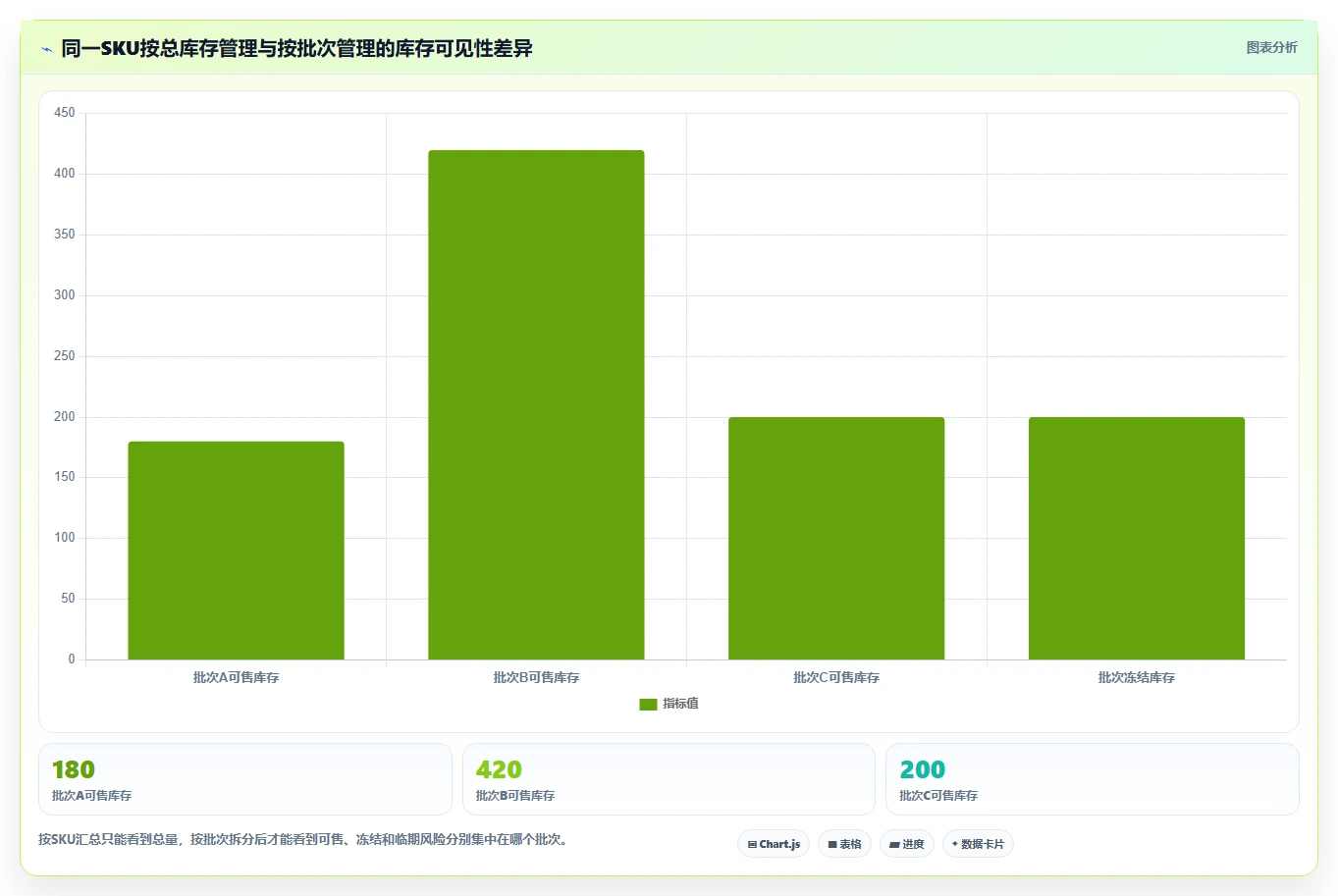Click the 300 y-axis value
Image resolution: width=1338 pixels, height=896 pixels.
coord(64,295)
